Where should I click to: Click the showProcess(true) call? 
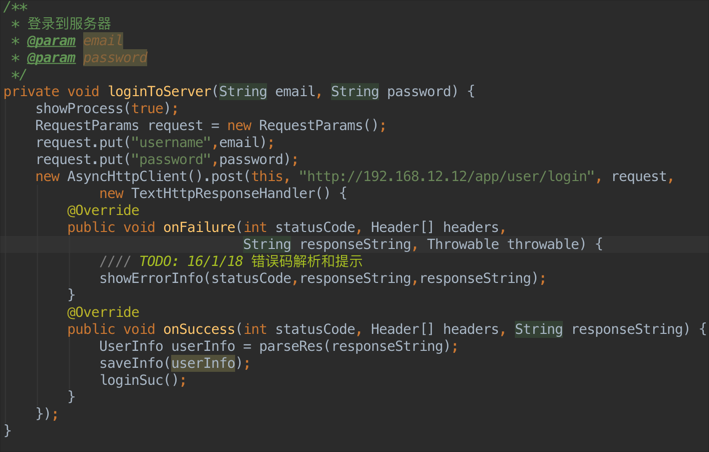(103, 108)
